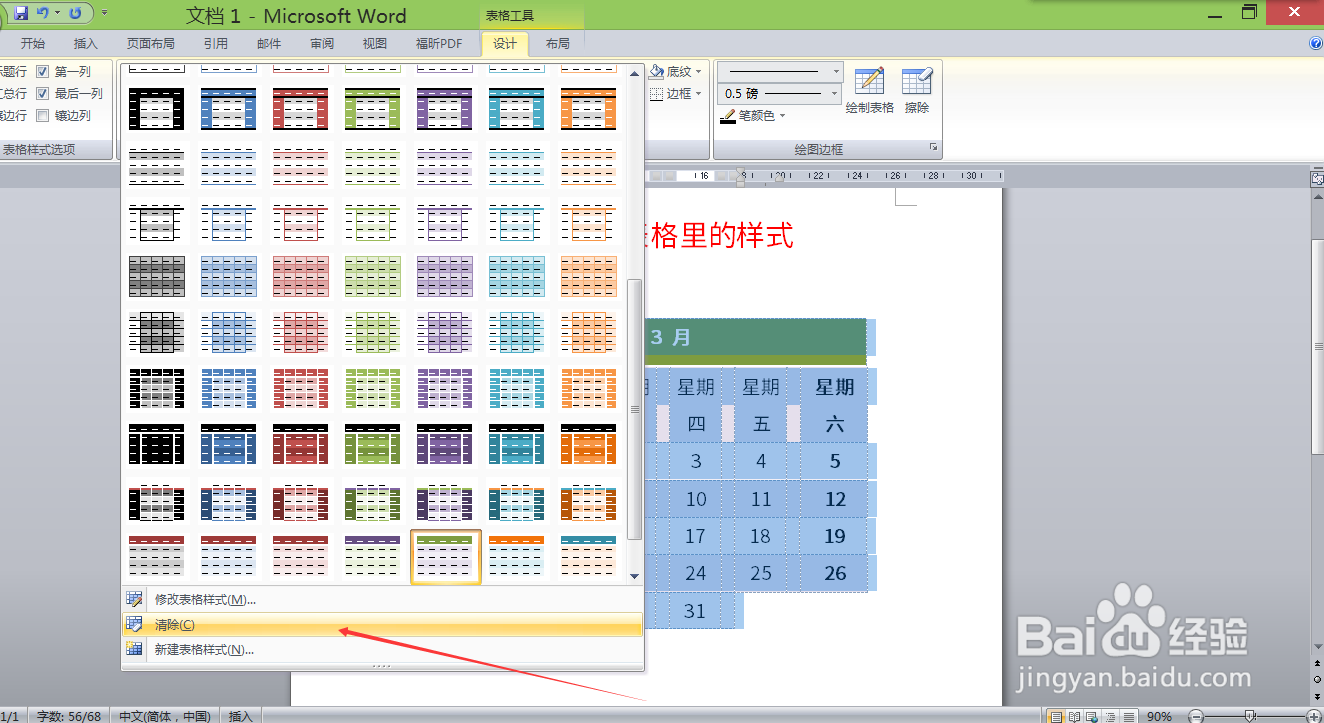Click the Redo icon in the quick access toolbar

[x=75, y=13]
